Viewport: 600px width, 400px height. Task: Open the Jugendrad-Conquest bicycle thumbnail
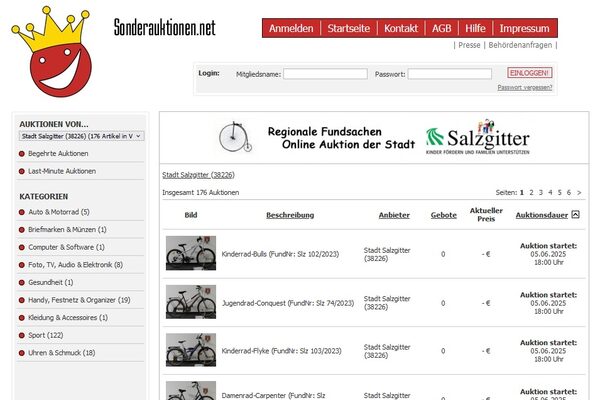click(x=190, y=301)
